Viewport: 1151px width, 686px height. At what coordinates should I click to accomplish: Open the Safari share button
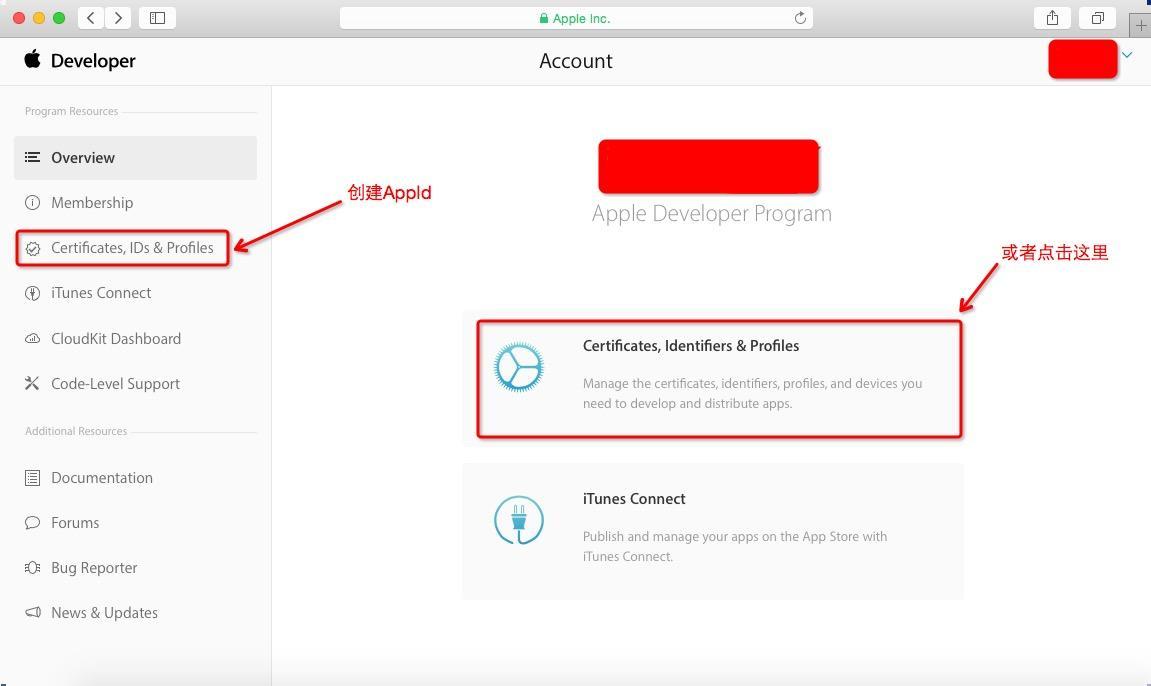[x=1052, y=18]
